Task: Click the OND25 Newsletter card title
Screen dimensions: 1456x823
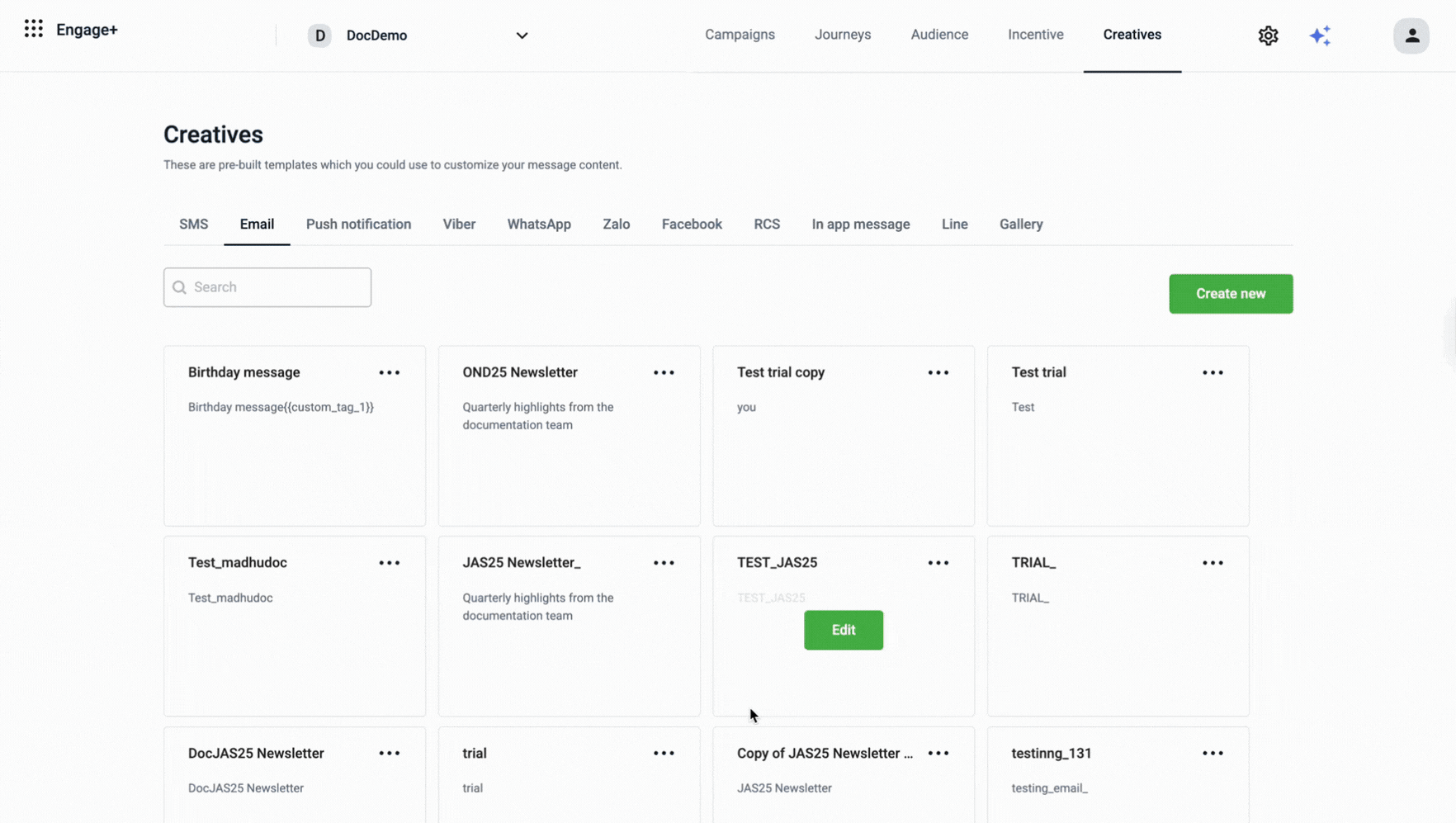Action: pyautogui.click(x=520, y=372)
